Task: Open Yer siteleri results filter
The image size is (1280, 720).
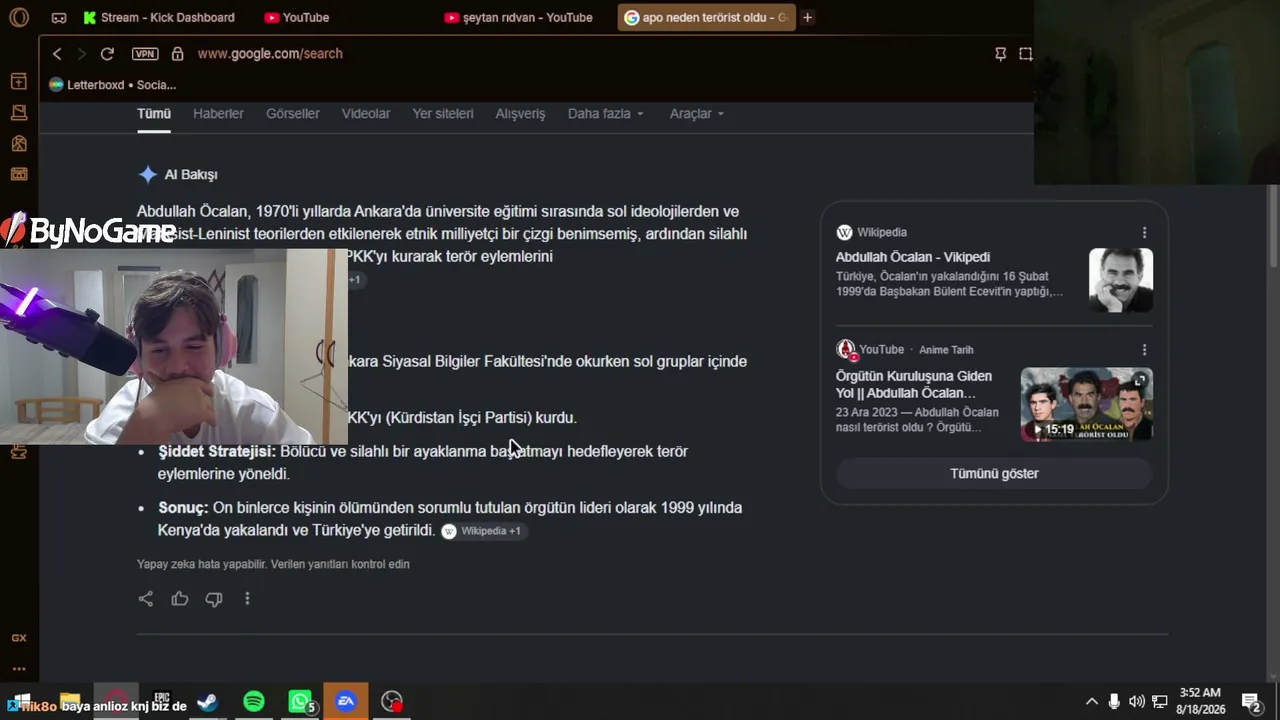Action: click(x=443, y=114)
